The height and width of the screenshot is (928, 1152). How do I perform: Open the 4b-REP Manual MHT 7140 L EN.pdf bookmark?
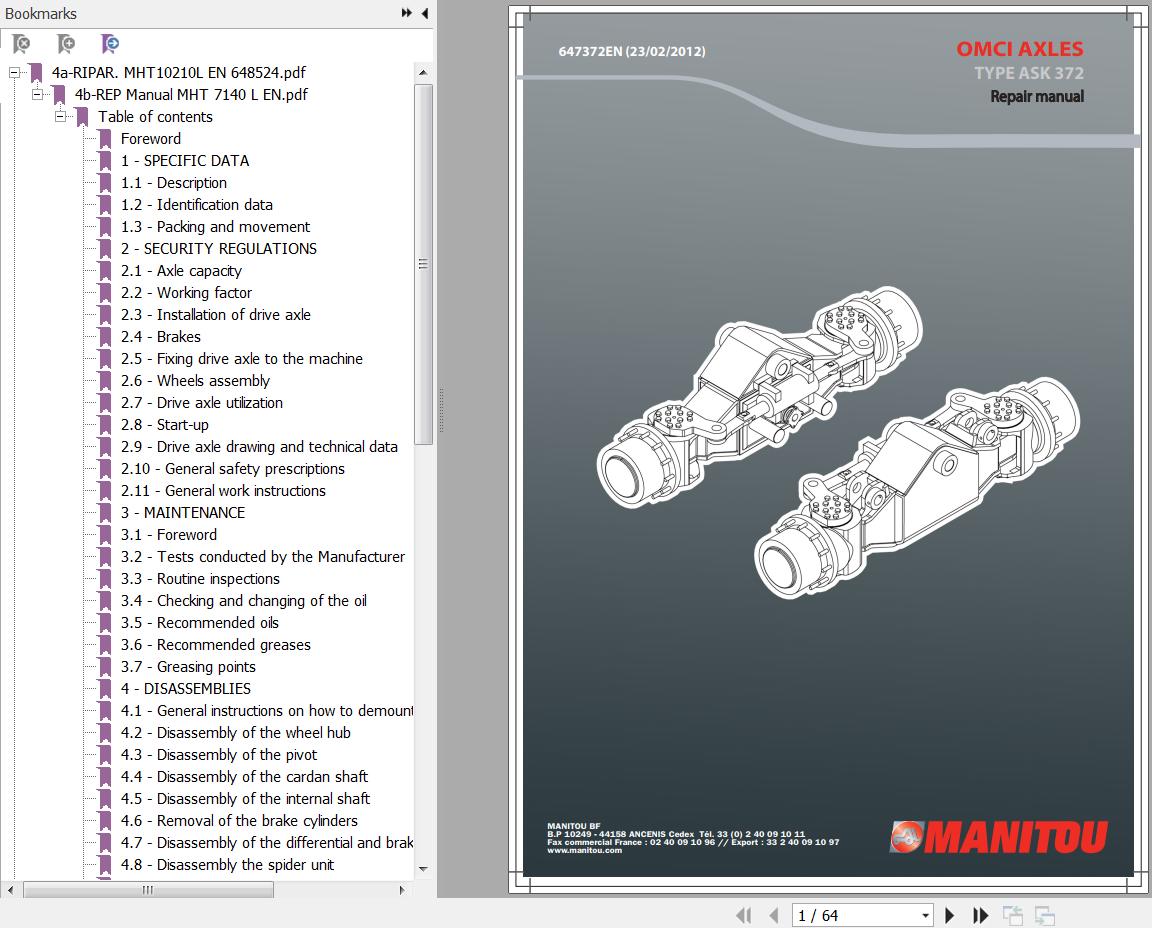191,95
